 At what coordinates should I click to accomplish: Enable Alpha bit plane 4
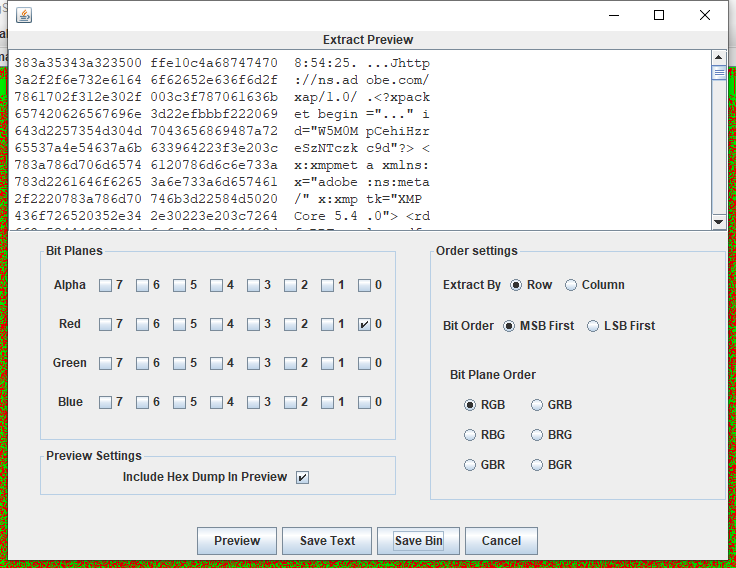216,285
